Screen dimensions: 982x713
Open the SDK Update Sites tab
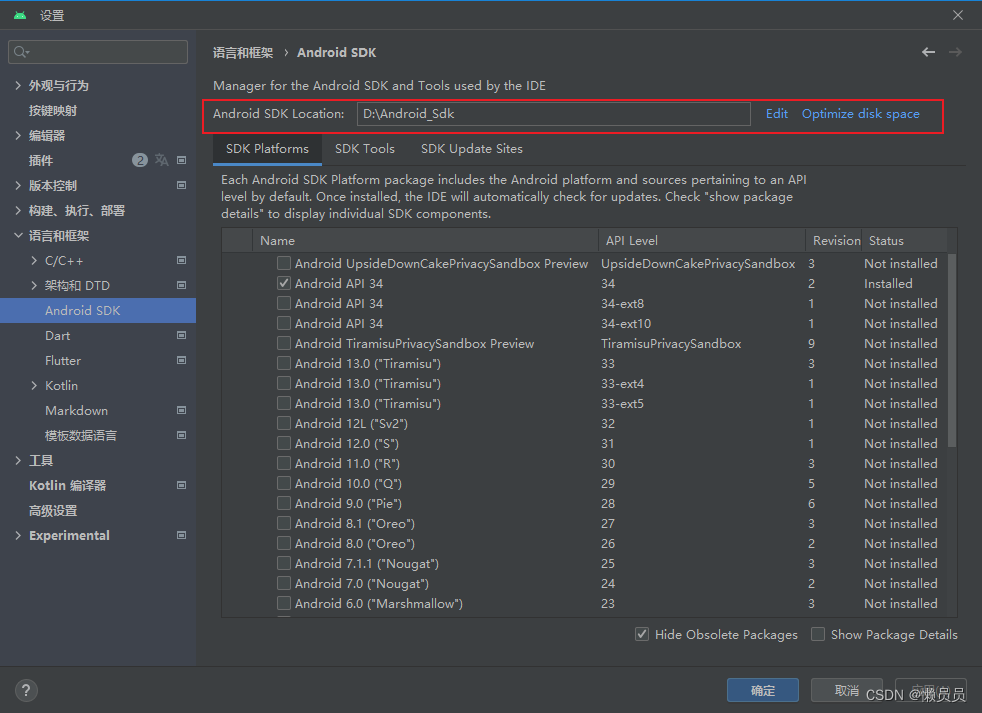(x=471, y=148)
